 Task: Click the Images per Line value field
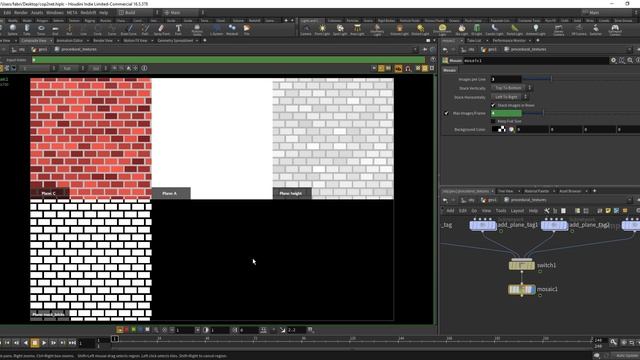[506, 79]
